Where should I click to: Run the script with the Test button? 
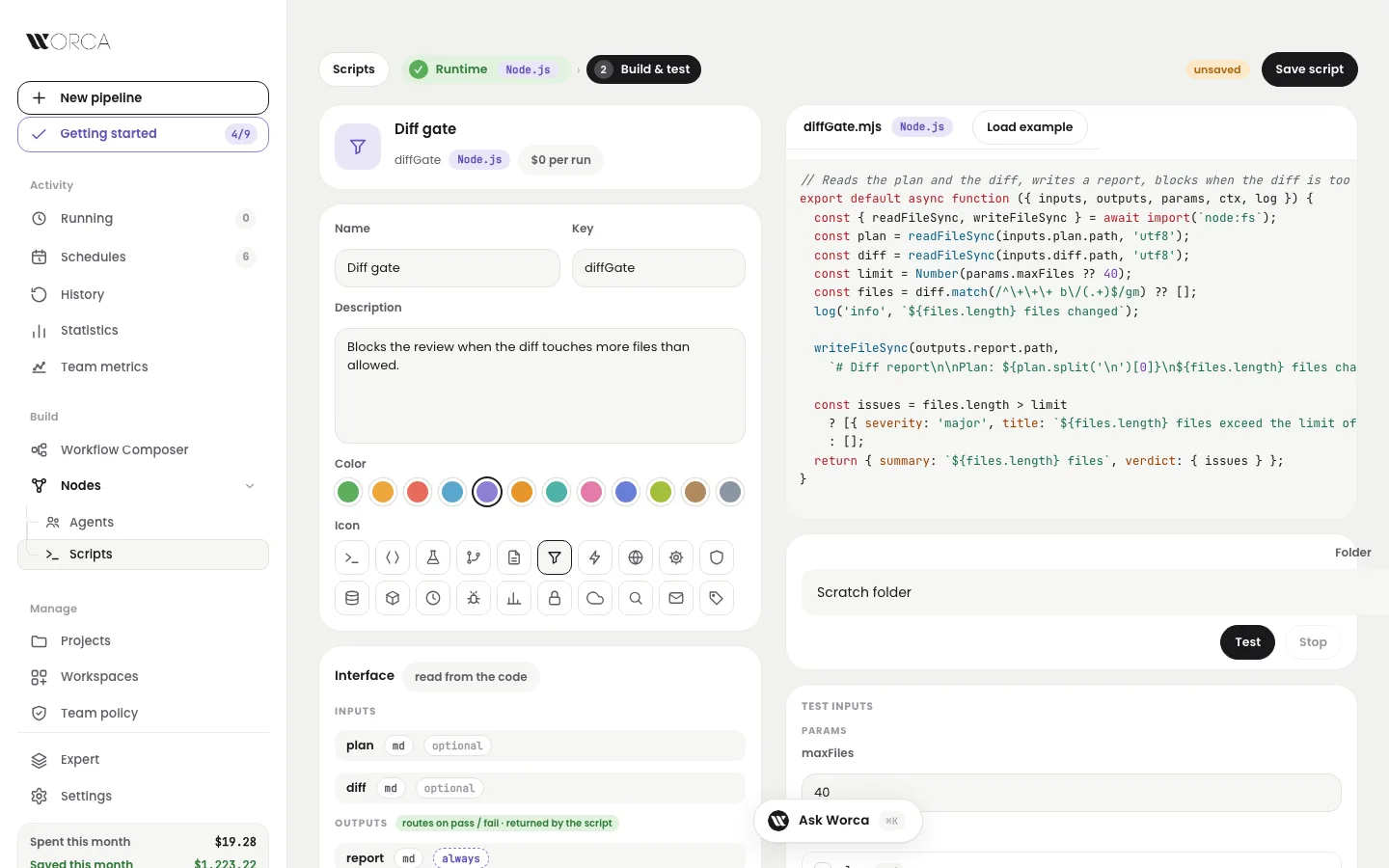(x=1247, y=642)
